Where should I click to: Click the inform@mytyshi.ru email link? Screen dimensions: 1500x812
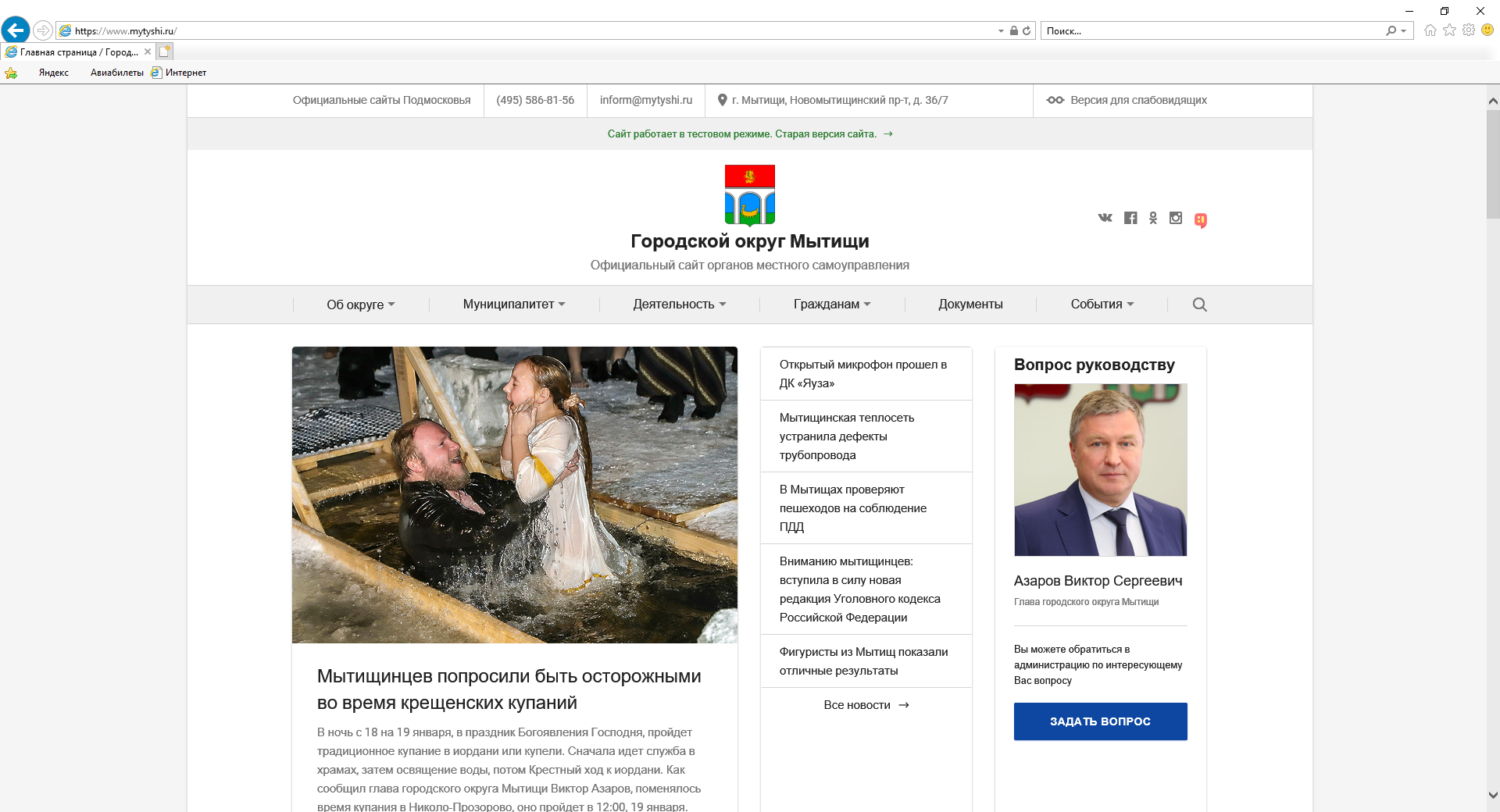[646, 100]
